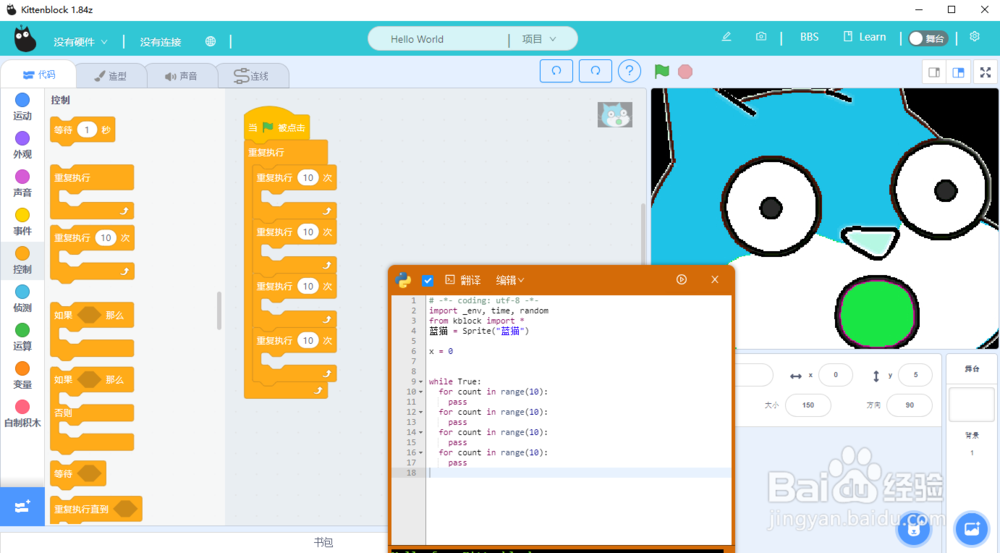Switch to the 连线 wiring tab
This screenshot has height=553, width=1000.
point(252,76)
